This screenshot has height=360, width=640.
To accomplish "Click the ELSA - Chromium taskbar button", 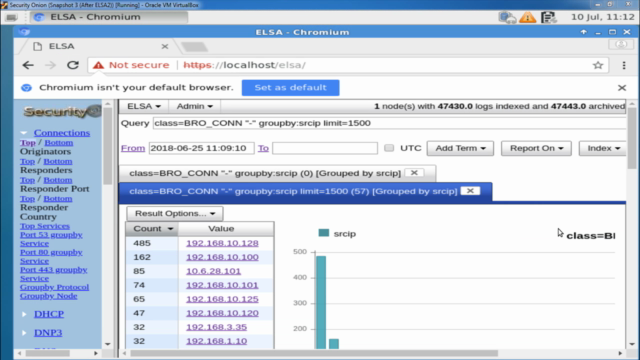I will pos(109,17).
